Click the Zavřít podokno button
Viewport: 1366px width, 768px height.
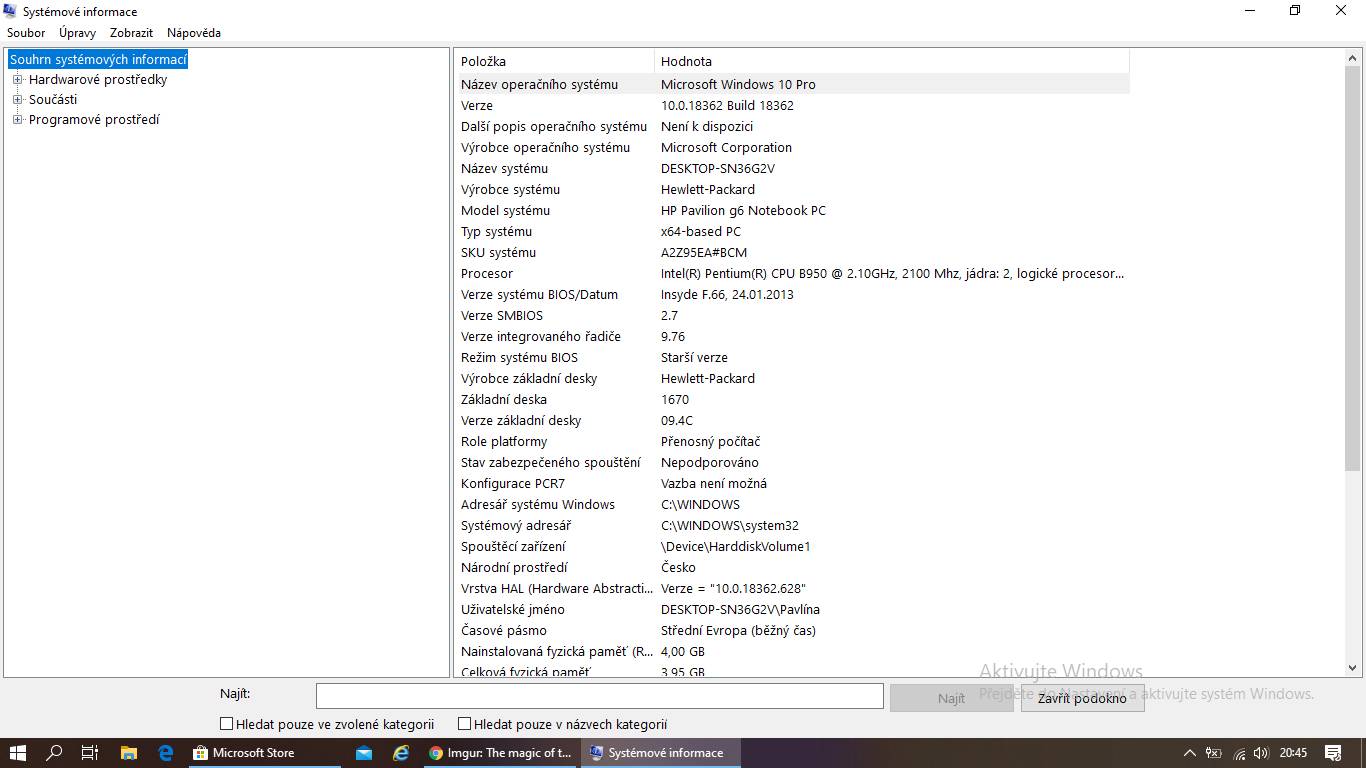[x=1082, y=698]
